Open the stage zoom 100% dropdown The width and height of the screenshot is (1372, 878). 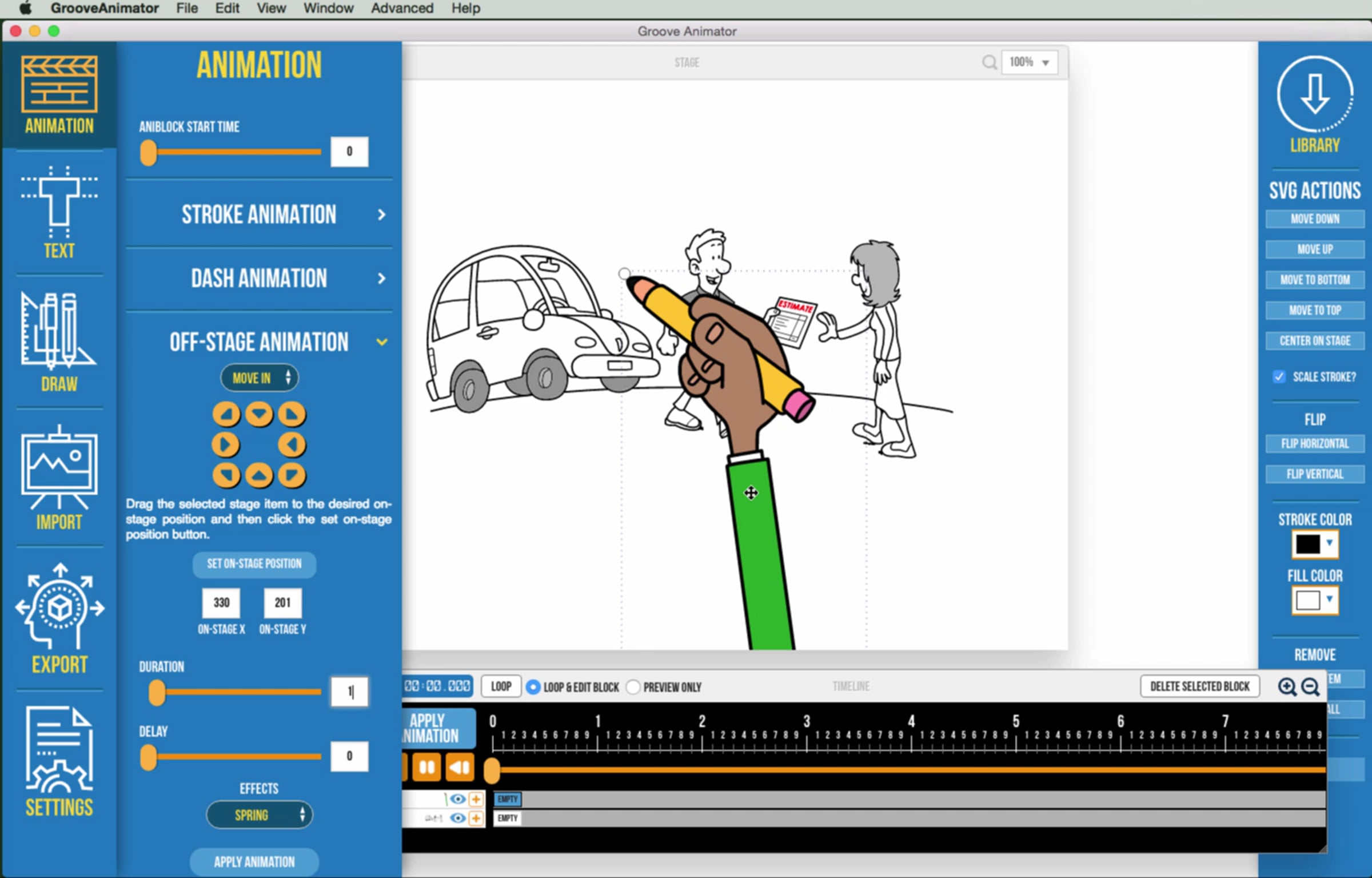pos(1029,62)
